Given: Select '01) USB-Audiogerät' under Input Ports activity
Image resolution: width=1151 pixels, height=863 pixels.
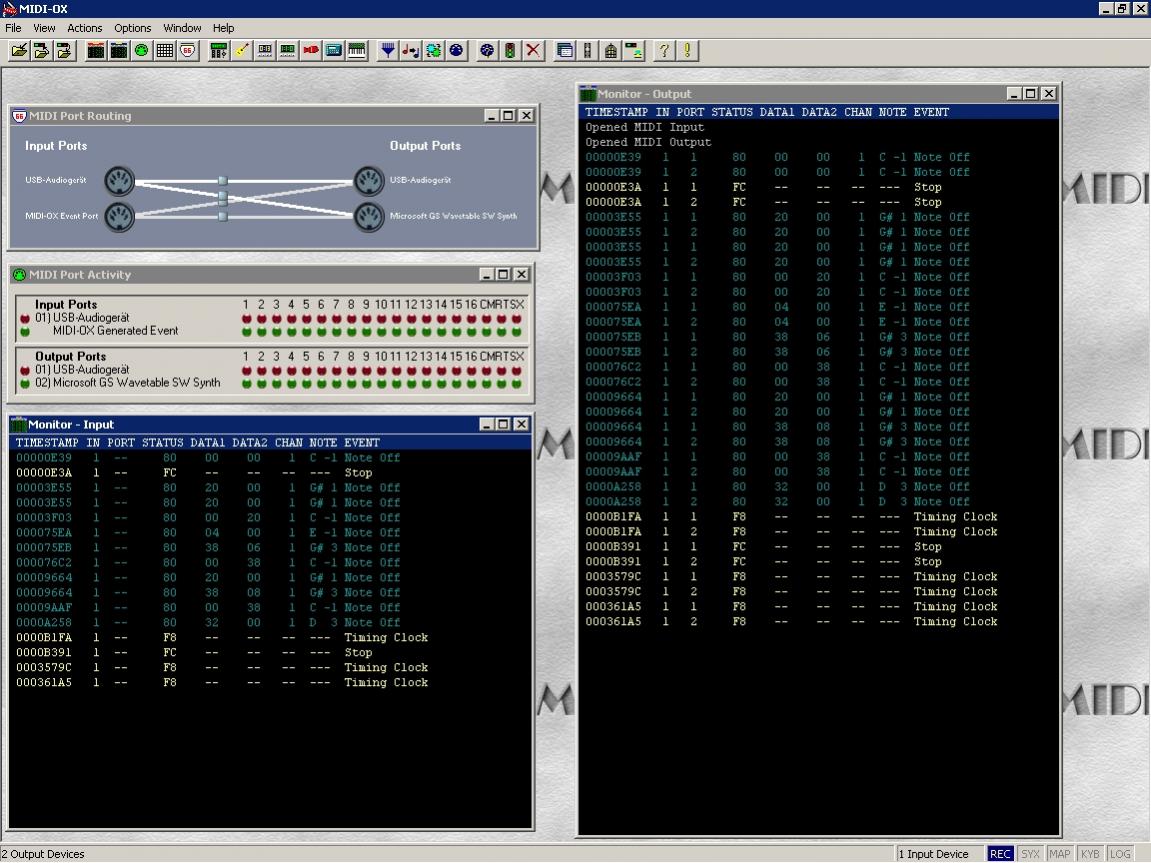Looking at the screenshot, I should tap(82, 317).
